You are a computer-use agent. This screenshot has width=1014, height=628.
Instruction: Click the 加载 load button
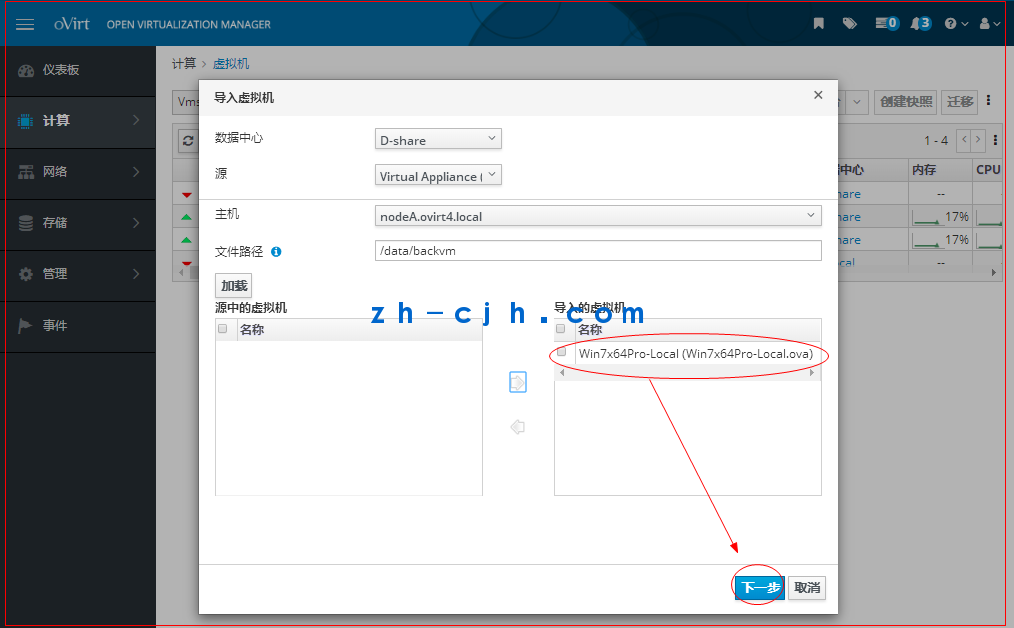coord(233,286)
